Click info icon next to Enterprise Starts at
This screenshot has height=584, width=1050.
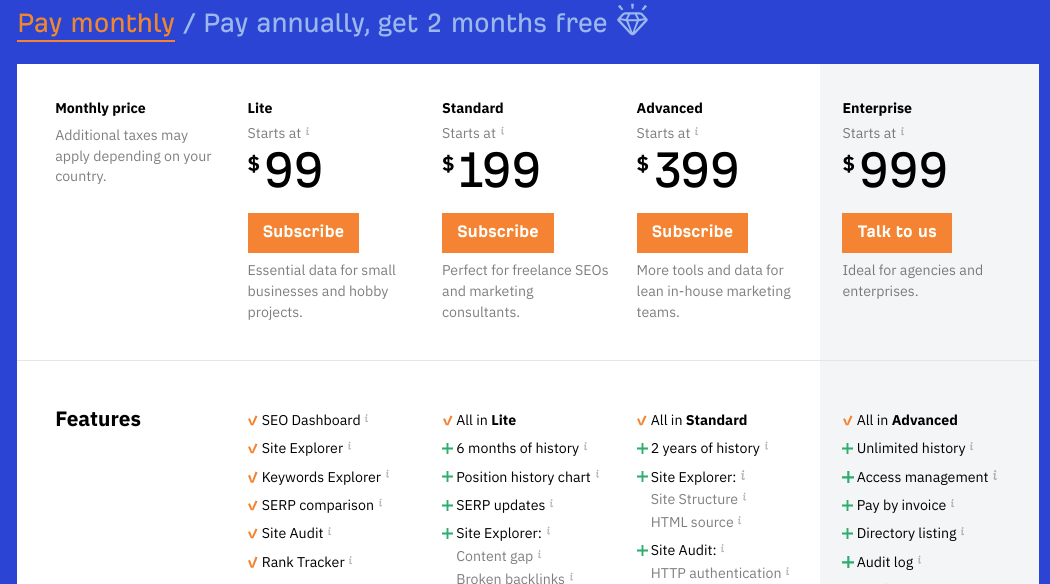point(902,131)
